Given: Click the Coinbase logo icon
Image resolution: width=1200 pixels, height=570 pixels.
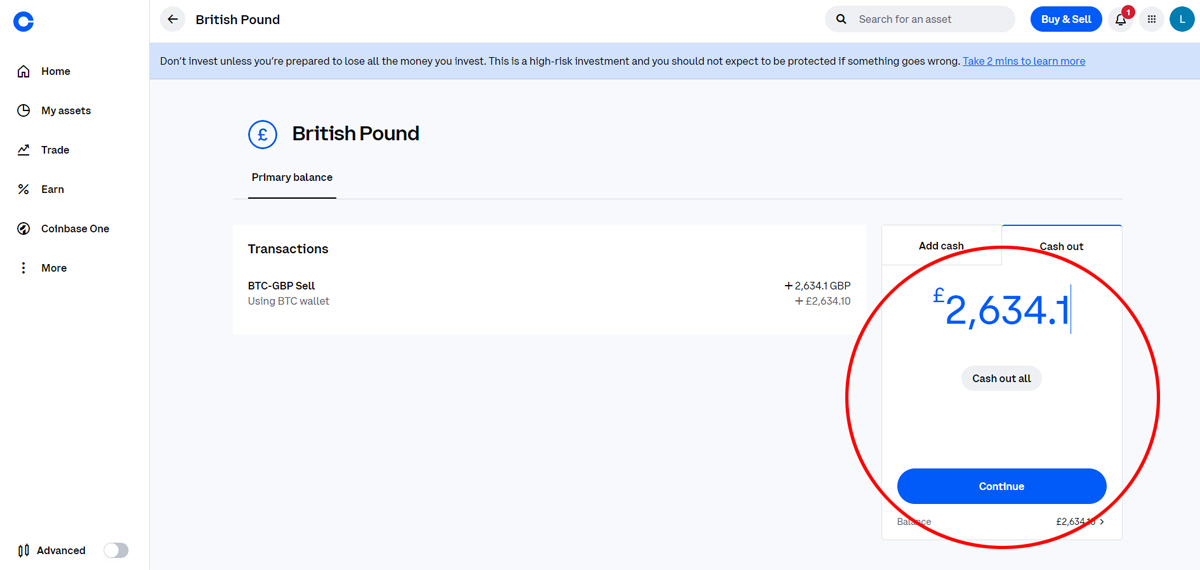Looking at the screenshot, I should point(23,21).
